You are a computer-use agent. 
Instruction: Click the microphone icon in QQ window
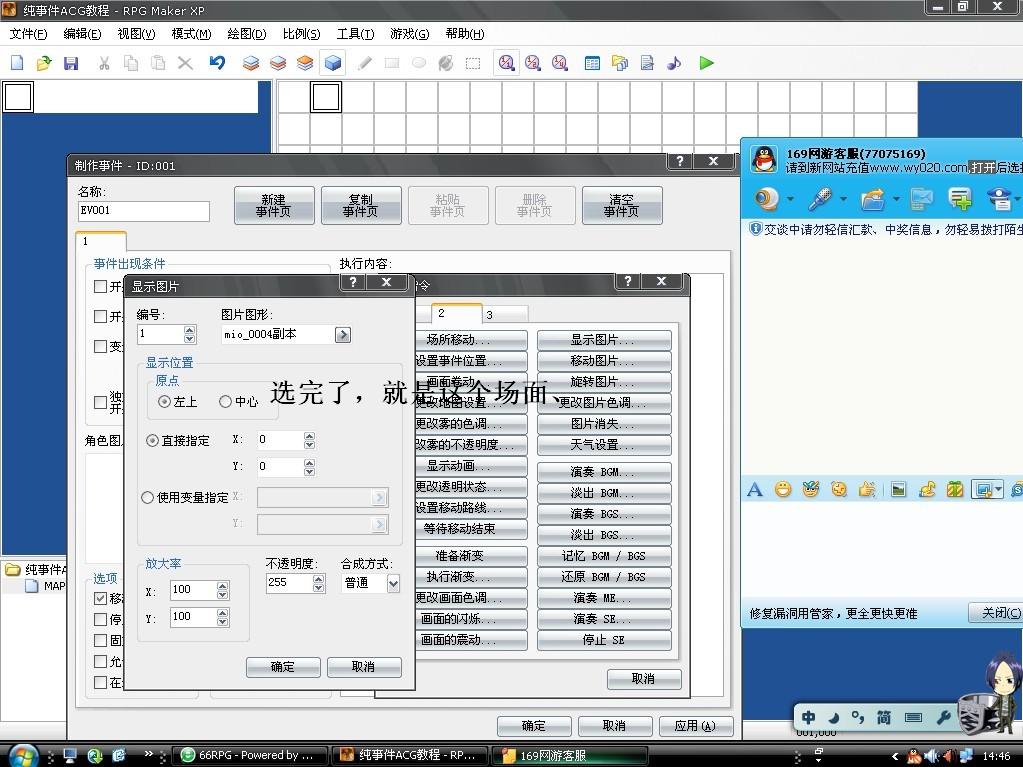click(819, 198)
